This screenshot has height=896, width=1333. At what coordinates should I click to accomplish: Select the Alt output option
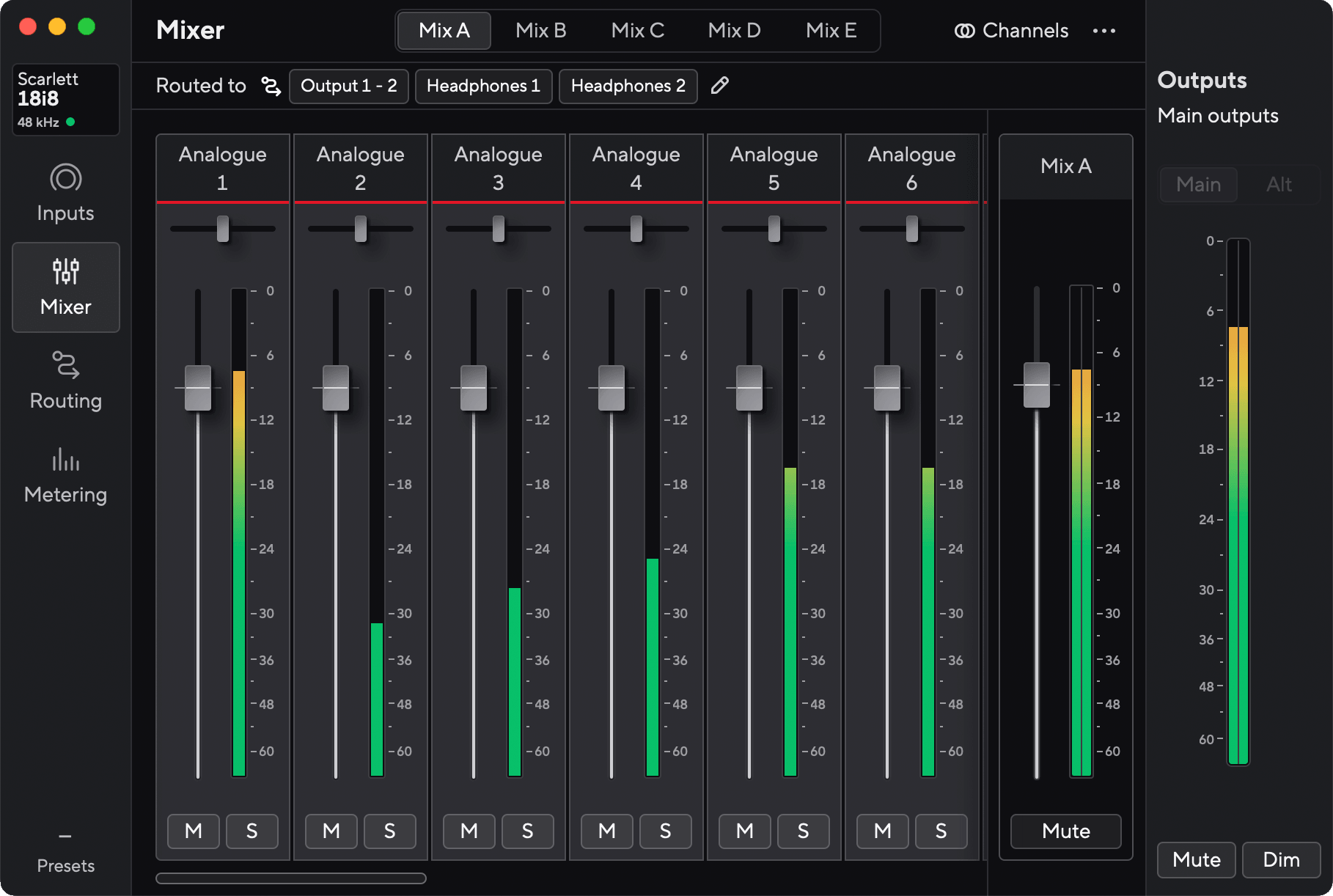click(x=1279, y=185)
